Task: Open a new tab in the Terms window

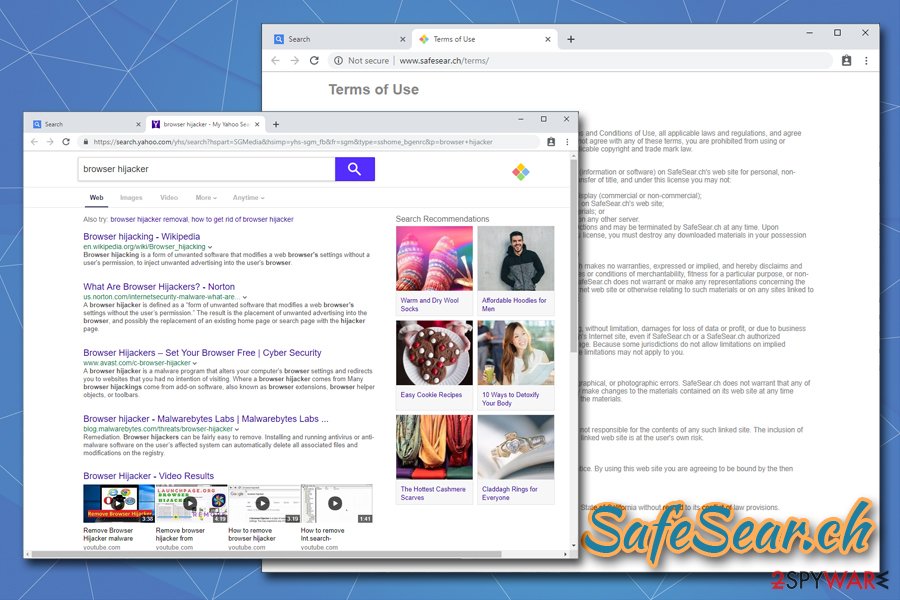Action: click(571, 39)
